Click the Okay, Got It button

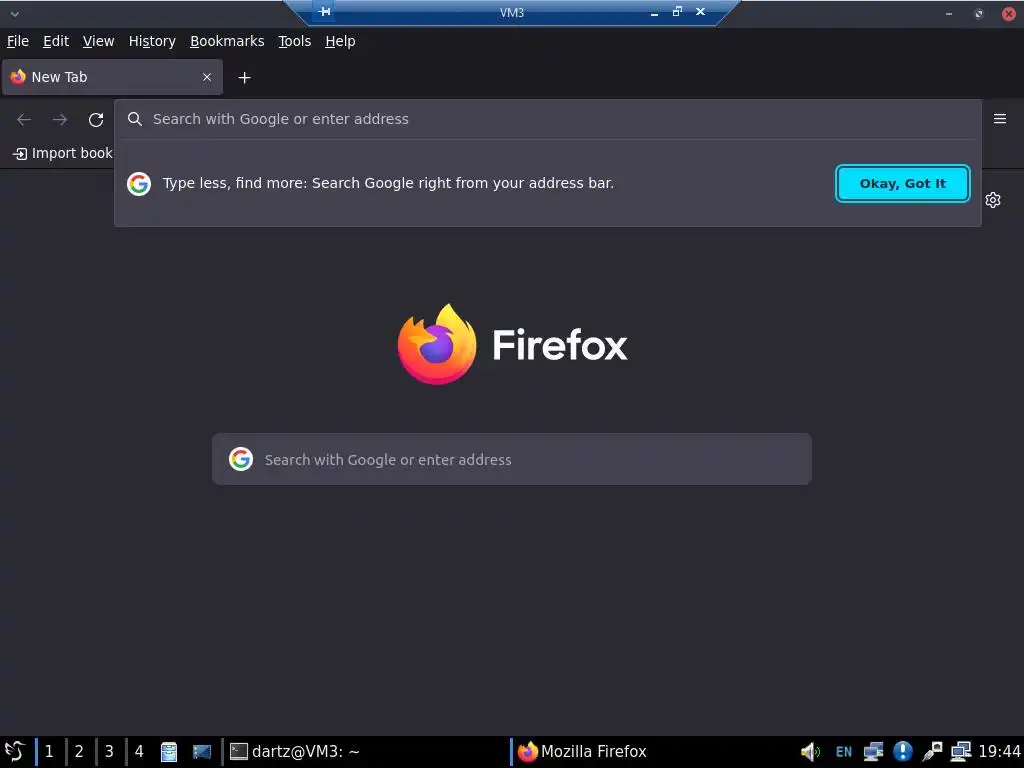903,184
